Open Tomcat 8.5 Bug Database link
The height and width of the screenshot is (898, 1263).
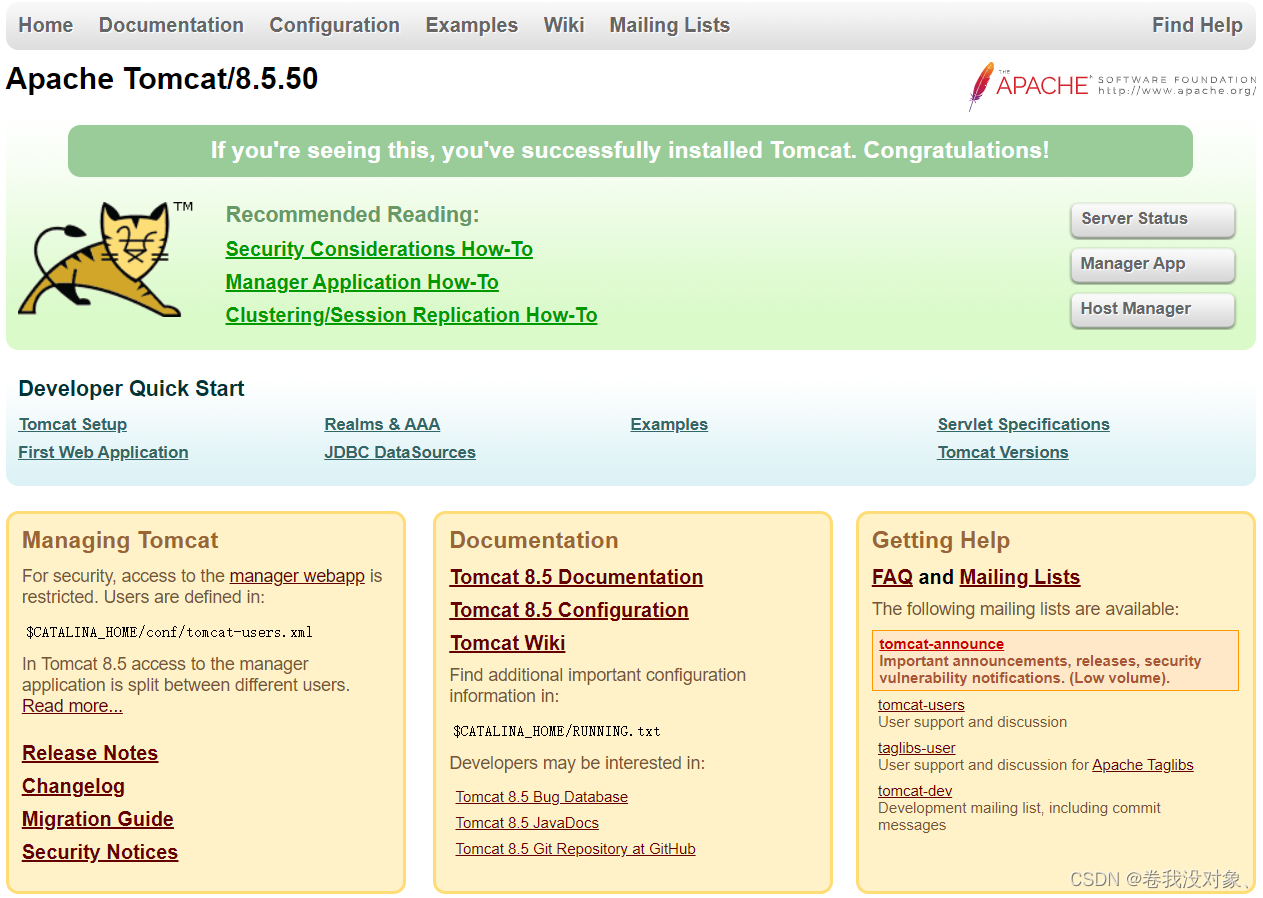(x=541, y=797)
